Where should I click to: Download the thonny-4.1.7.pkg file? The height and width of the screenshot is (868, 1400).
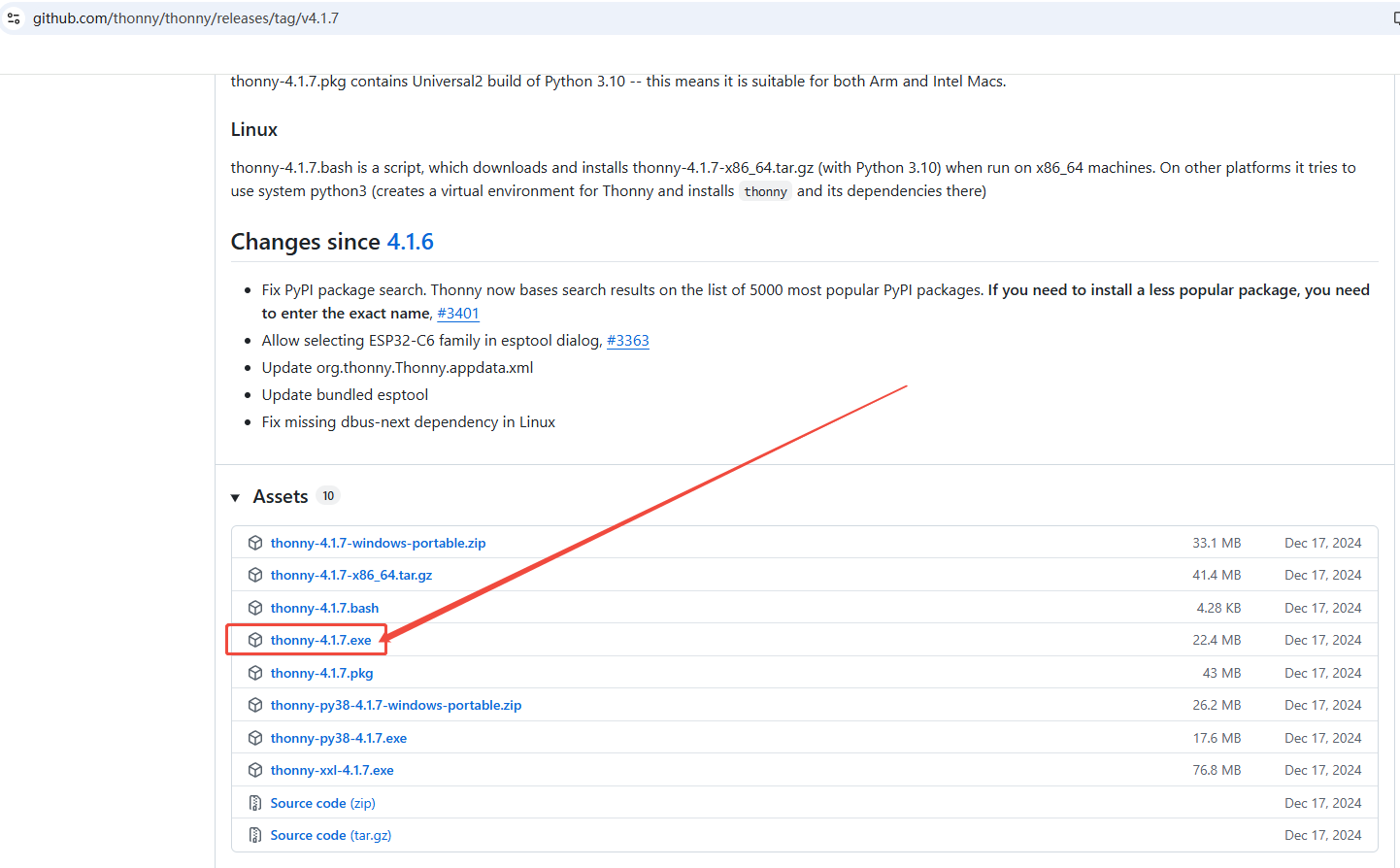coord(321,673)
